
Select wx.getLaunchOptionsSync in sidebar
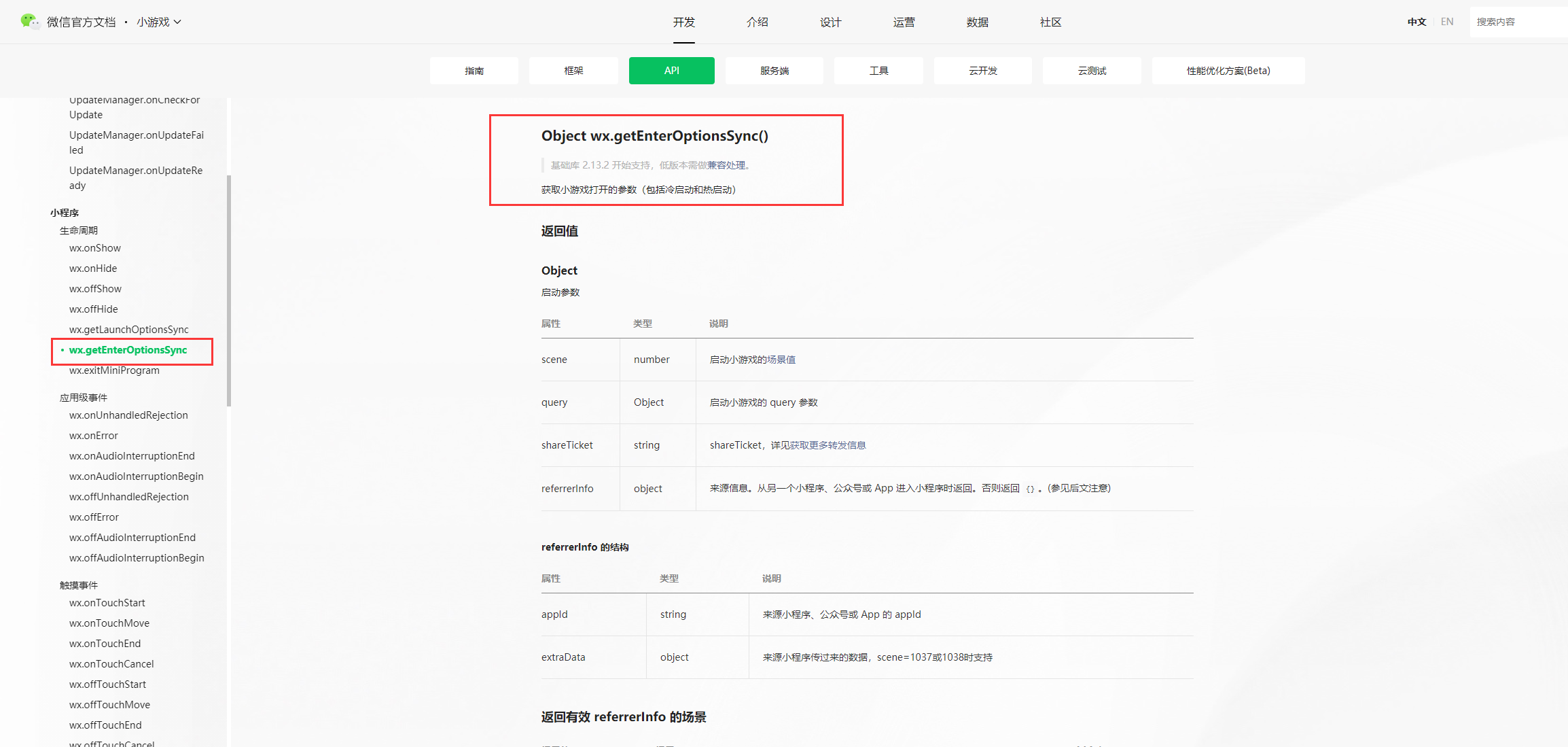pyautogui.click(x=128, y=330)
